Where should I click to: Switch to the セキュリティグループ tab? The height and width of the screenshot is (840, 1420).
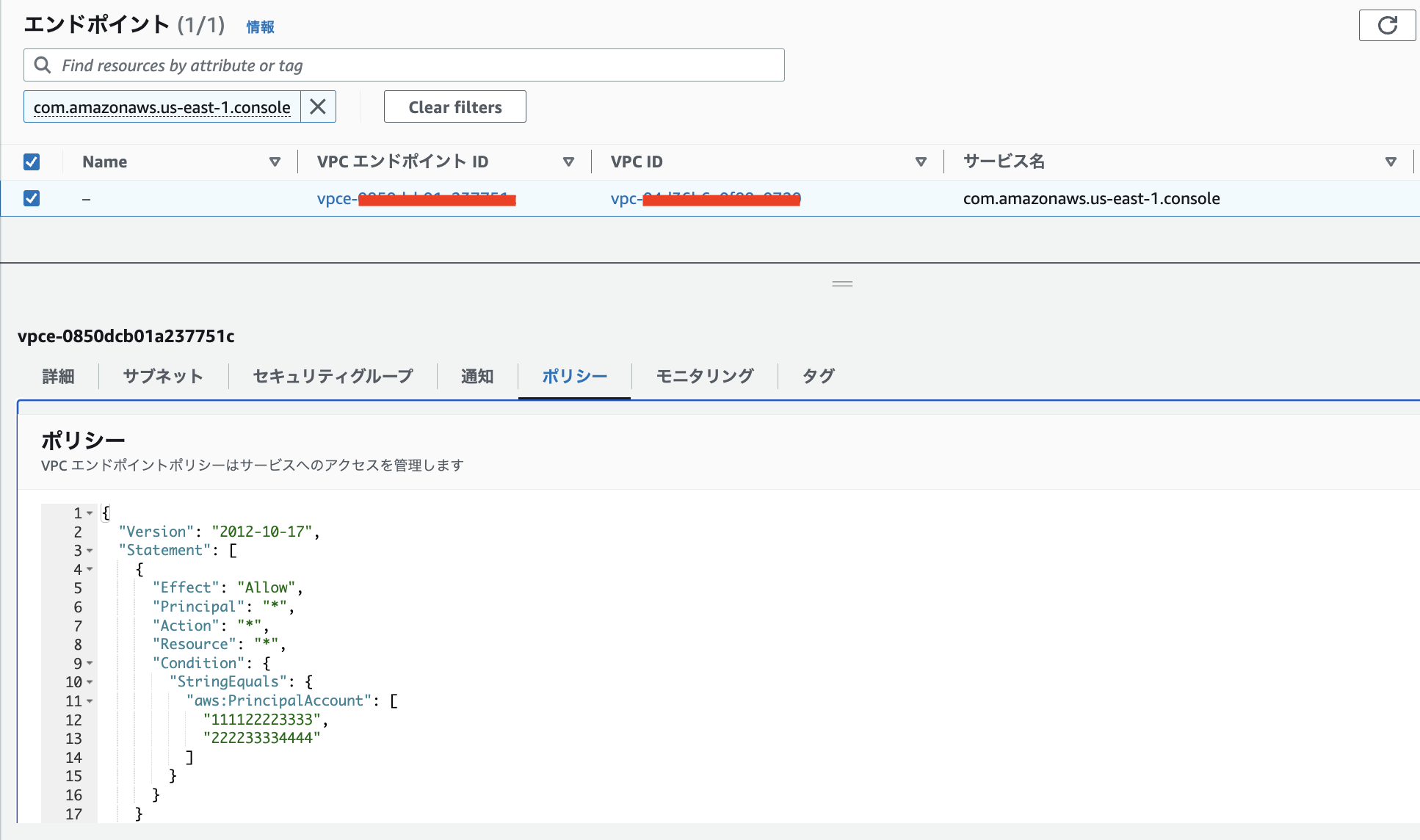pos(332,376)
